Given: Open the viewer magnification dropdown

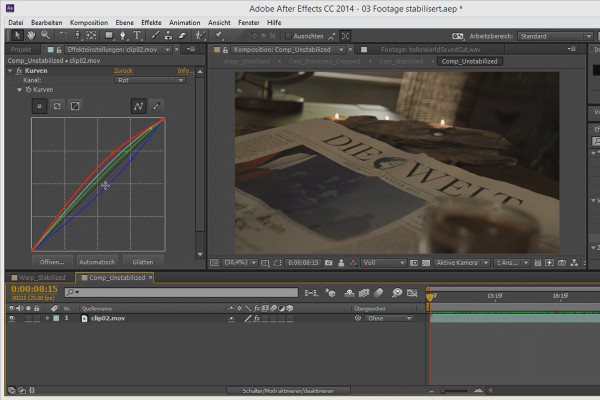Looking at the screenshot, I should 240,263.
